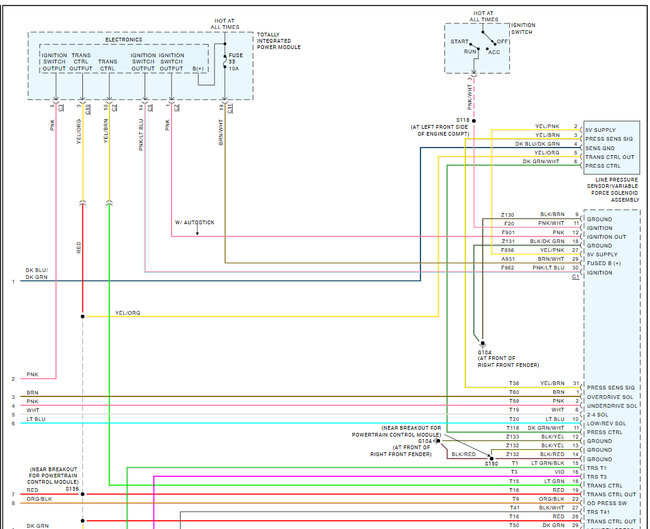Click the YEL/ORG label on the horizontal yellow wire
The width and height of the screenshot is (650, 529).
click(128, 313)
